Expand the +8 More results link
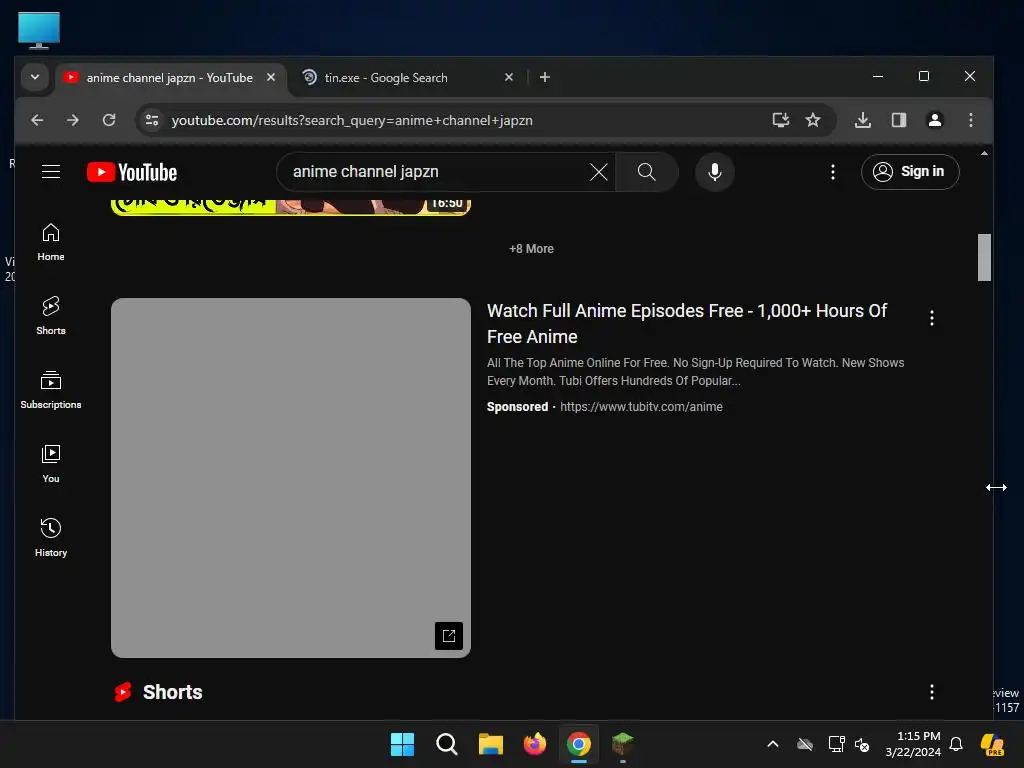The height and width of the screenshot is (768, 1024). pyautogui.click(x=531, y=249)
